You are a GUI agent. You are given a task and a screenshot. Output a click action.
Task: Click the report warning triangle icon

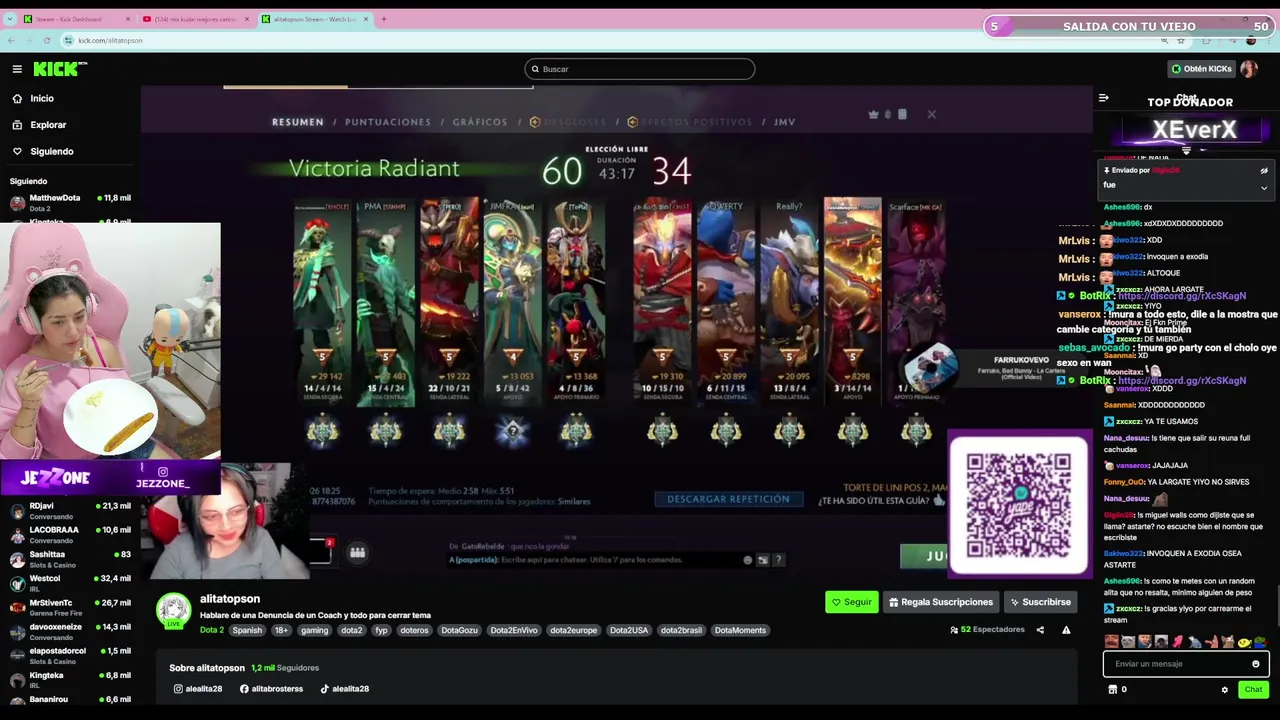[x=1066, y=630]
